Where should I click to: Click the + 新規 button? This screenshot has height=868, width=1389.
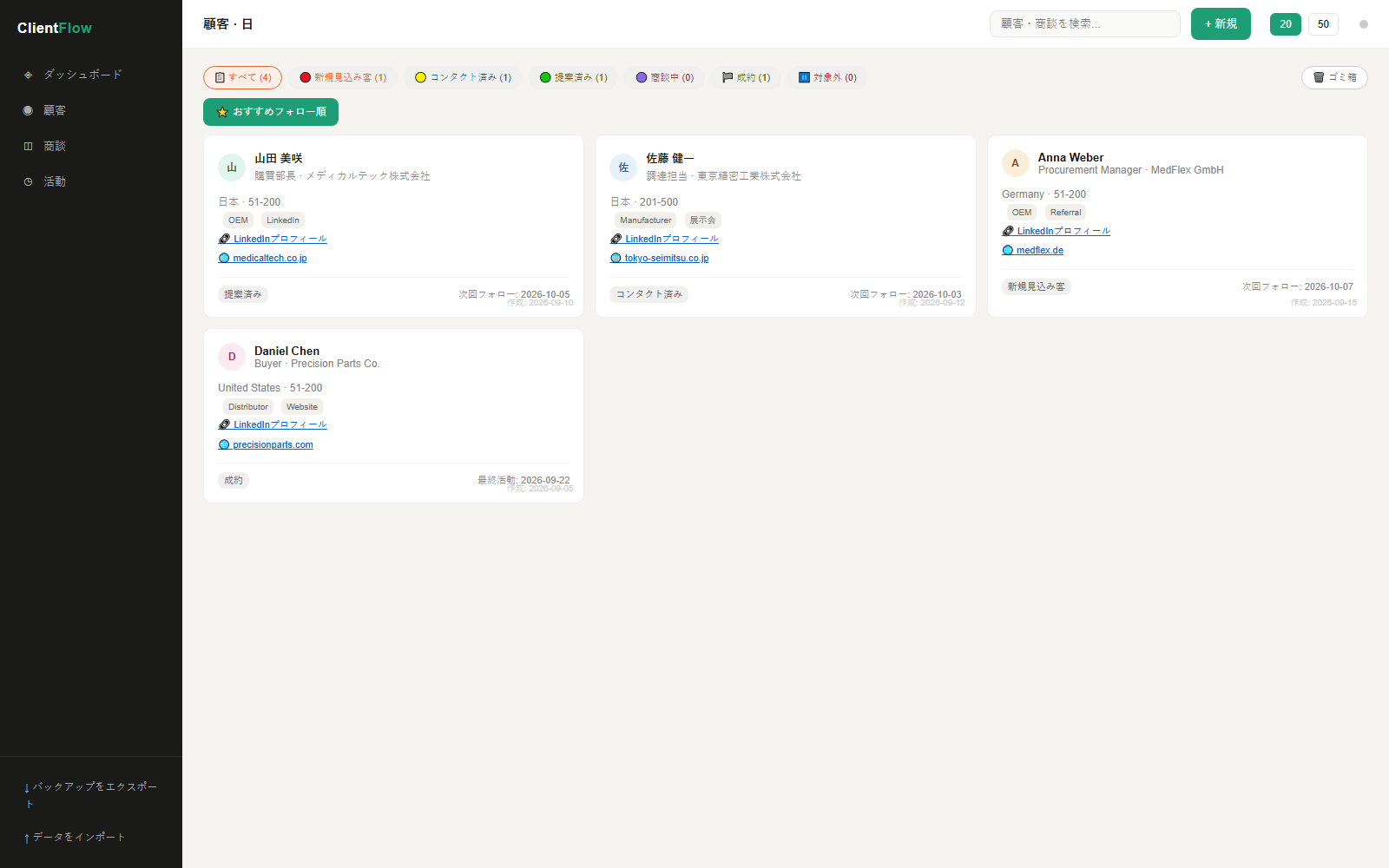pyautogui.click(x=1221, y=23)
